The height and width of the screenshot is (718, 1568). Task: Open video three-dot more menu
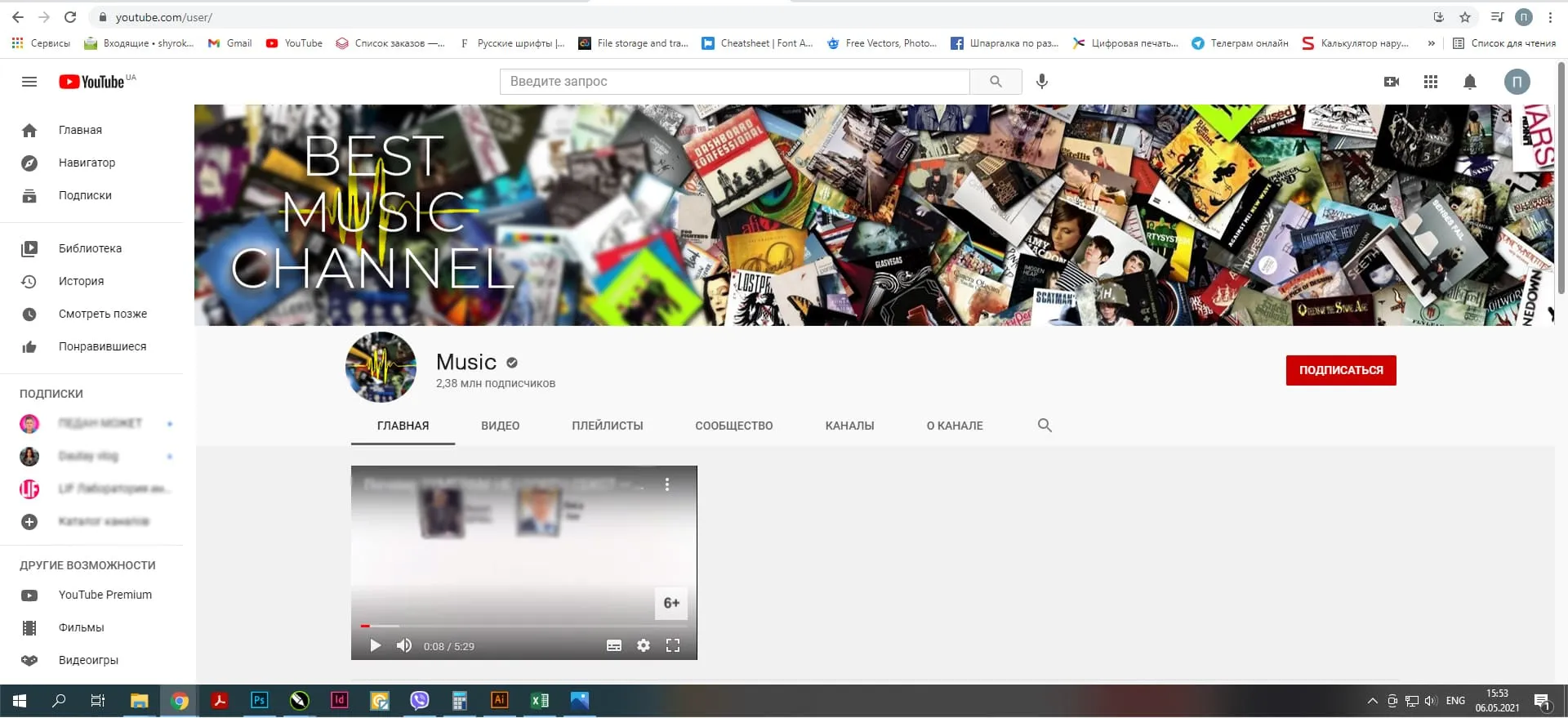[x=667, y=484]
